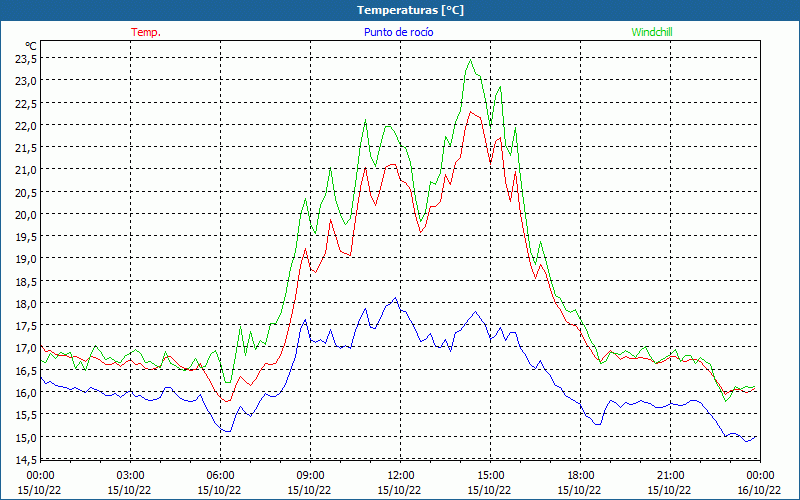The image size is (800, 500).
Task: Click the 15:00 time axis label
Action: click(x=490, y=475)
